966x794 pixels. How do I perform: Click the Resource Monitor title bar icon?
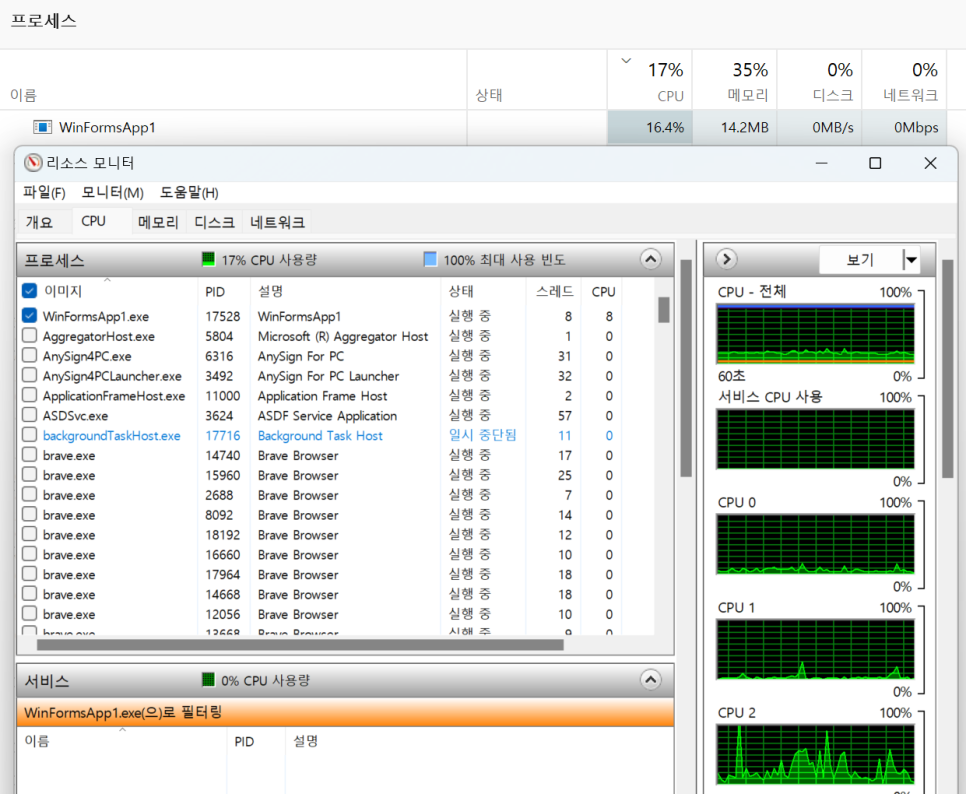pos(33,163)
